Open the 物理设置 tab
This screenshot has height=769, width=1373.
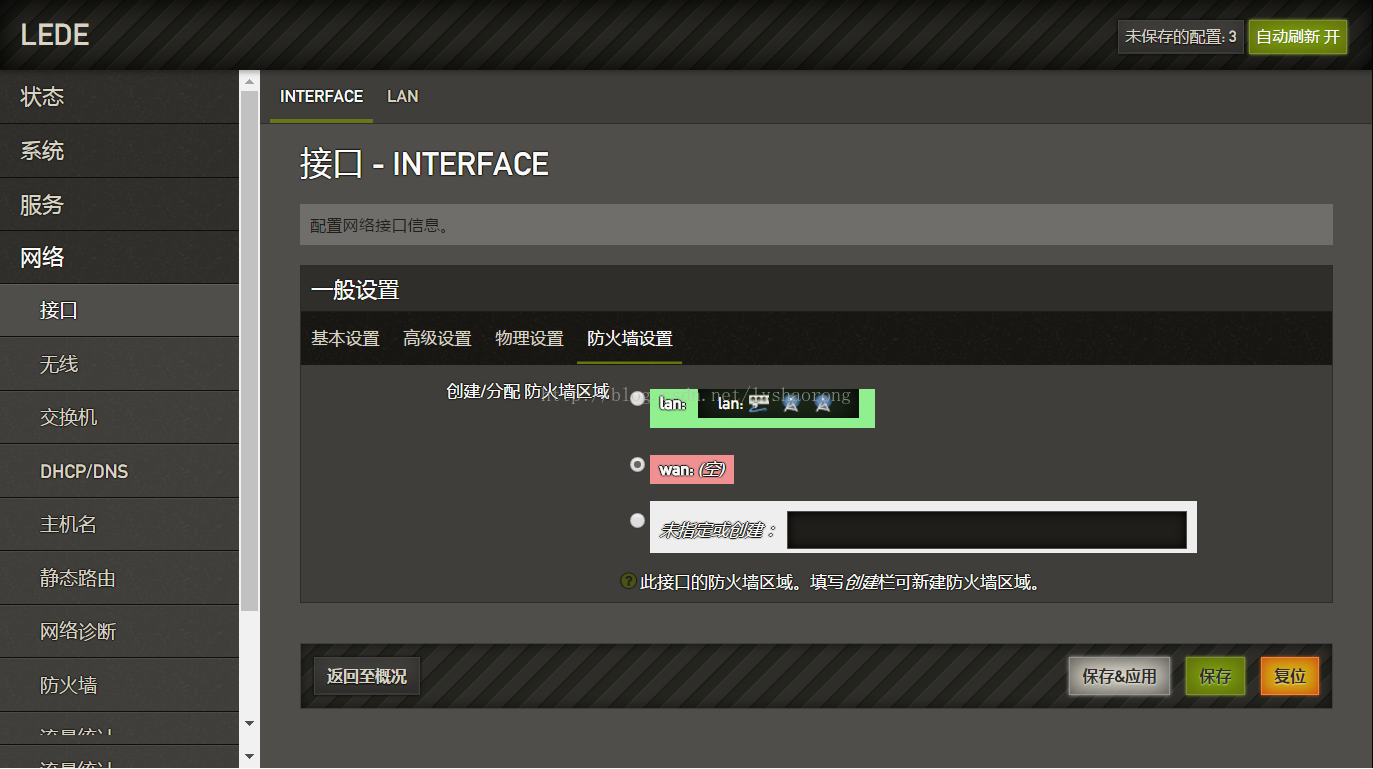529,338
